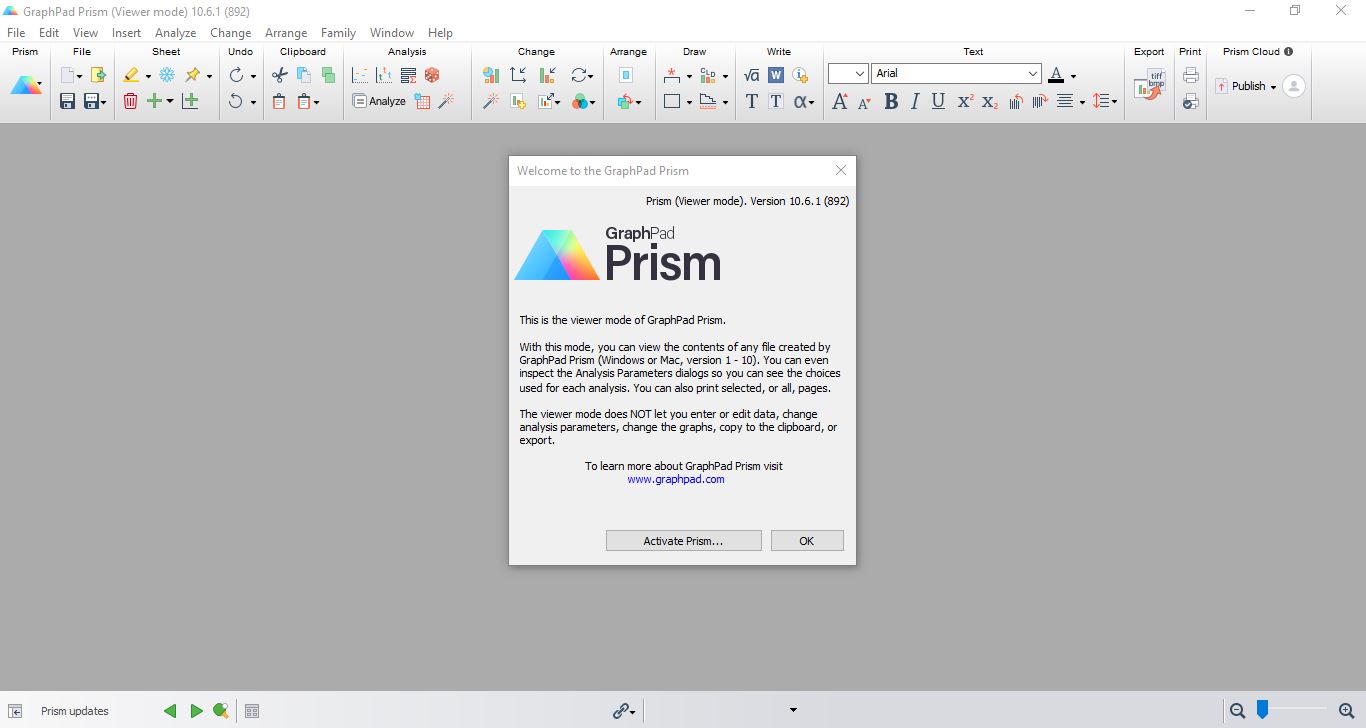This screenshot has height=728, width=1366.
Task: Click the red dice icon in Analysis
Action: click(x=432, y=75)
